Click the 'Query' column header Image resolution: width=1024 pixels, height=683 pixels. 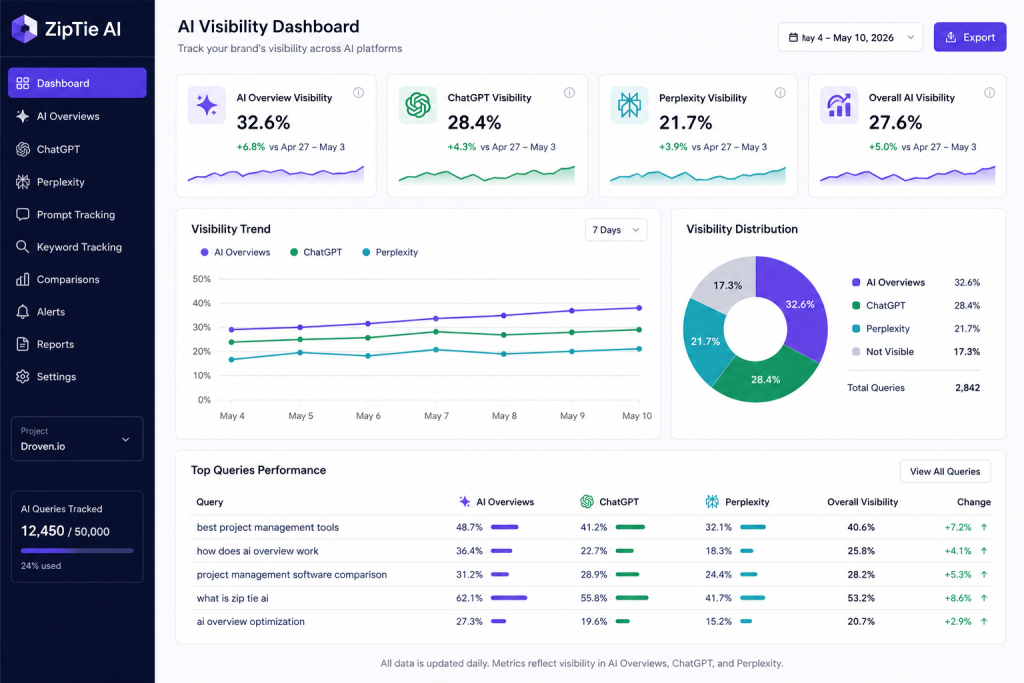pos(210,502)
